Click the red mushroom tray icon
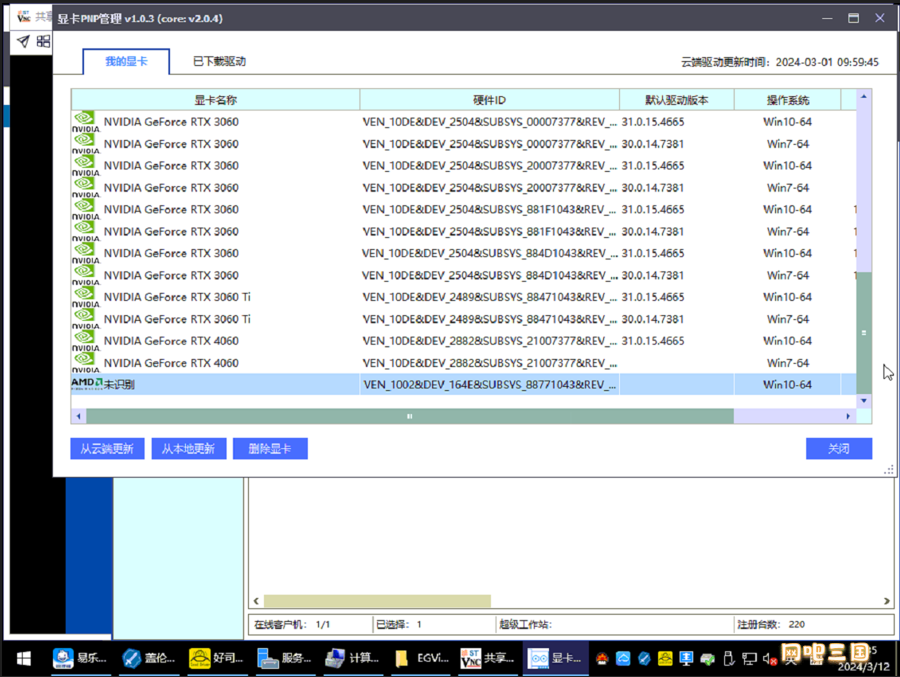The image size is (900, 677). click(602, 659)
